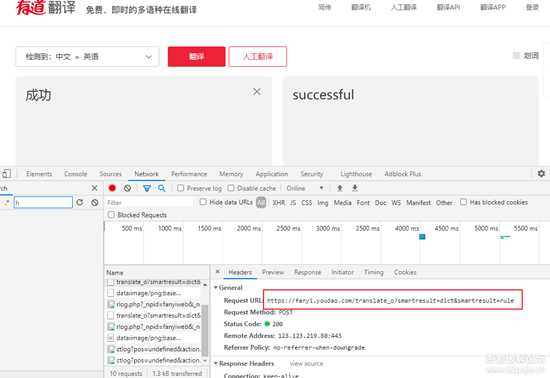Switch to the Cookies tab
The height and width of the screenshot is (378, 550).
tap(405, 272)
